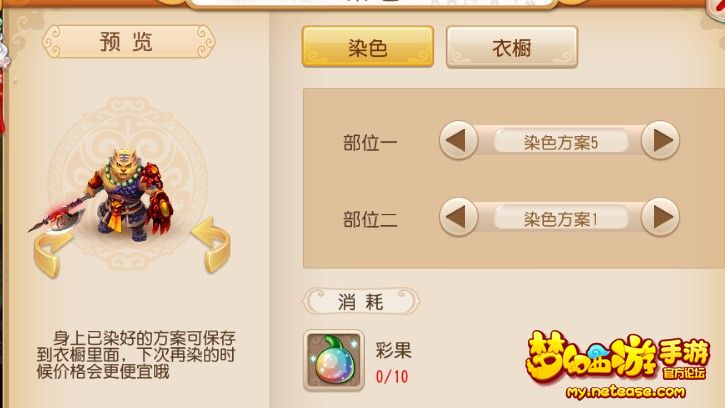
Task: Click the 部位二 label
Action: tap(370, 220)
